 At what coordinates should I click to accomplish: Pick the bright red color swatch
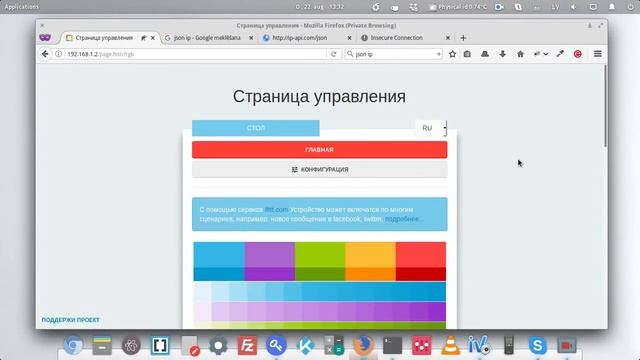click(x=421, y=255)
